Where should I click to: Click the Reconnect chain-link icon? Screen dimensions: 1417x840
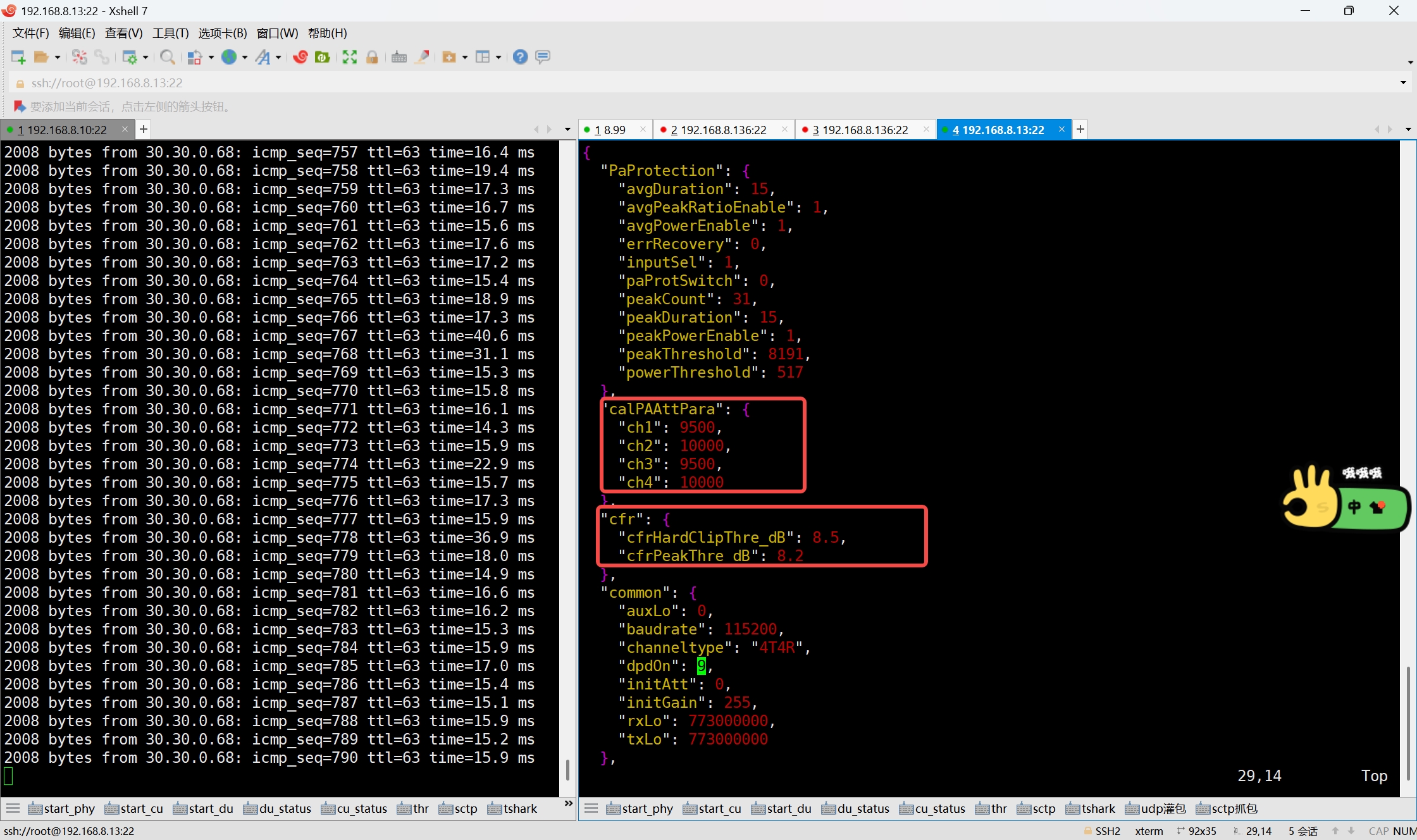[102, 58]
